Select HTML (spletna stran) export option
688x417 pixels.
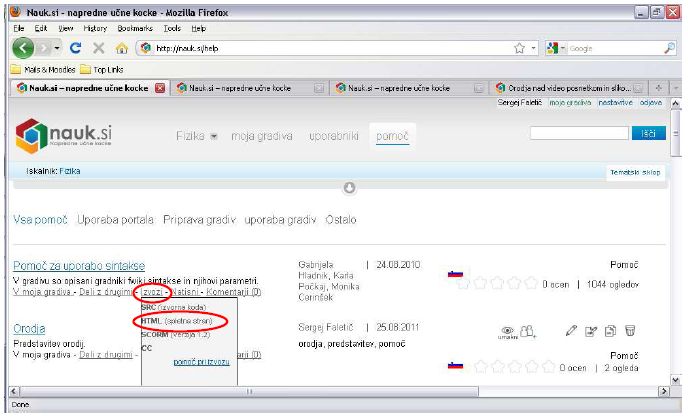(191, 320)
